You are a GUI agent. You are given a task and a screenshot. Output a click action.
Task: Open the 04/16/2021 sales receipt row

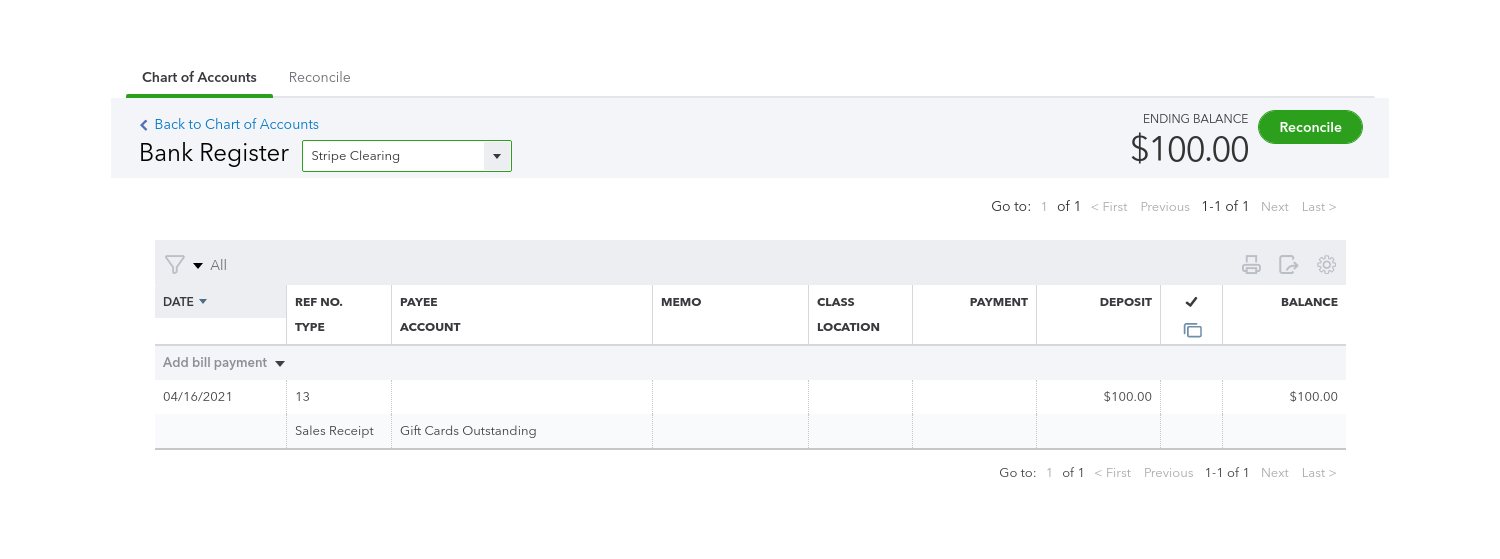pyautogui.click(x=198, y=397)
